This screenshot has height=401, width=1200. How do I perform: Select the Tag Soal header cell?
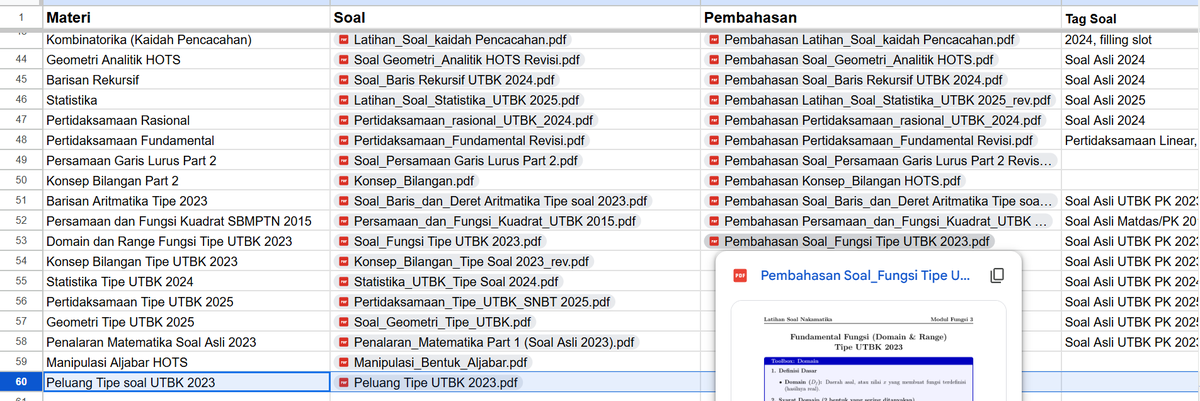1130,18
